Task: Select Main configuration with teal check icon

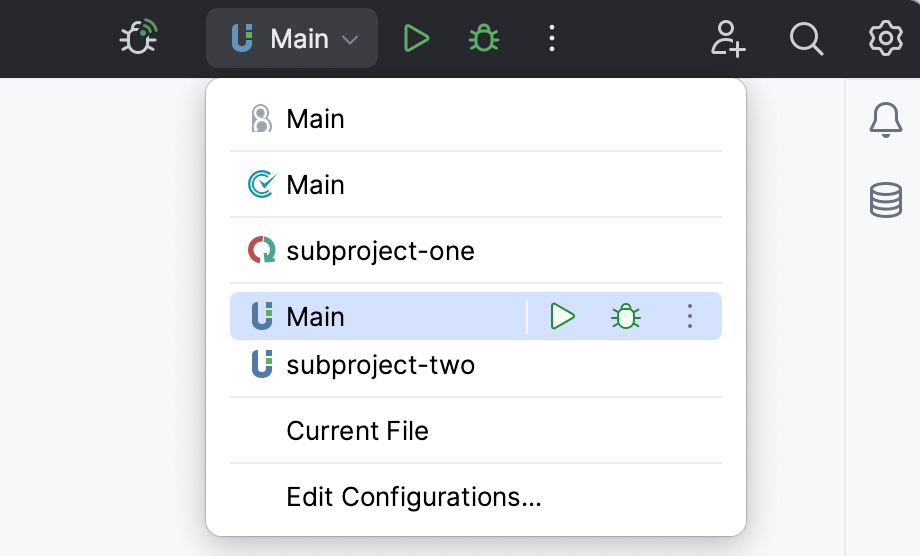Action: click(x=315, y=185)
